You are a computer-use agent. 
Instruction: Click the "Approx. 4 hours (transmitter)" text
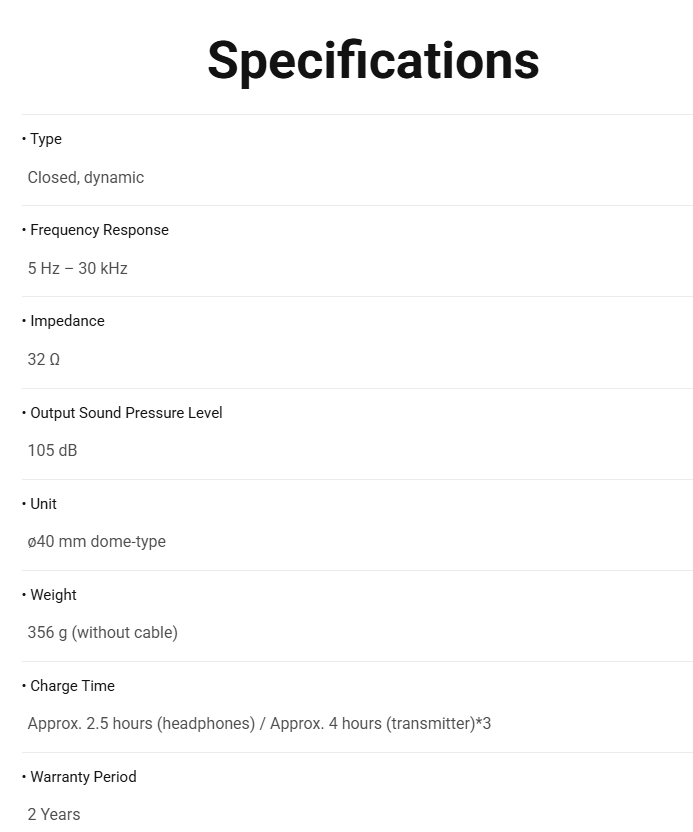[372, 723]
